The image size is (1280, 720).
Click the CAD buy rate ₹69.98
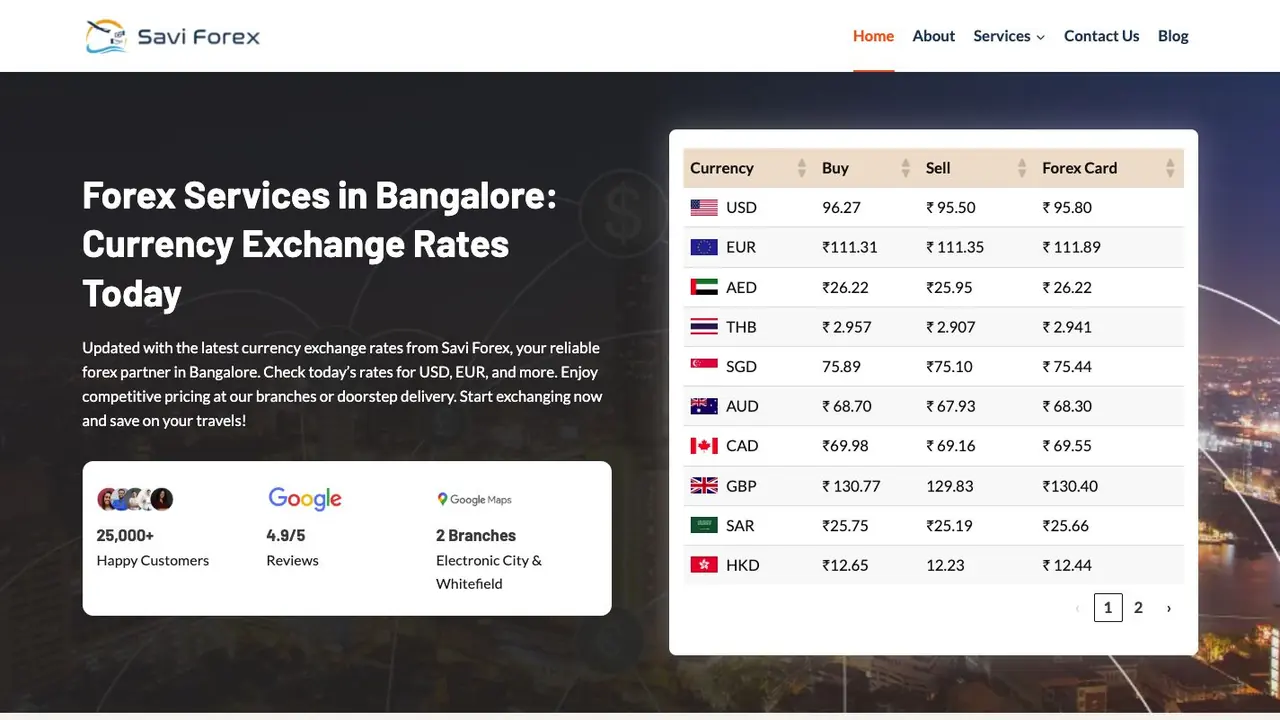(845, 446)
